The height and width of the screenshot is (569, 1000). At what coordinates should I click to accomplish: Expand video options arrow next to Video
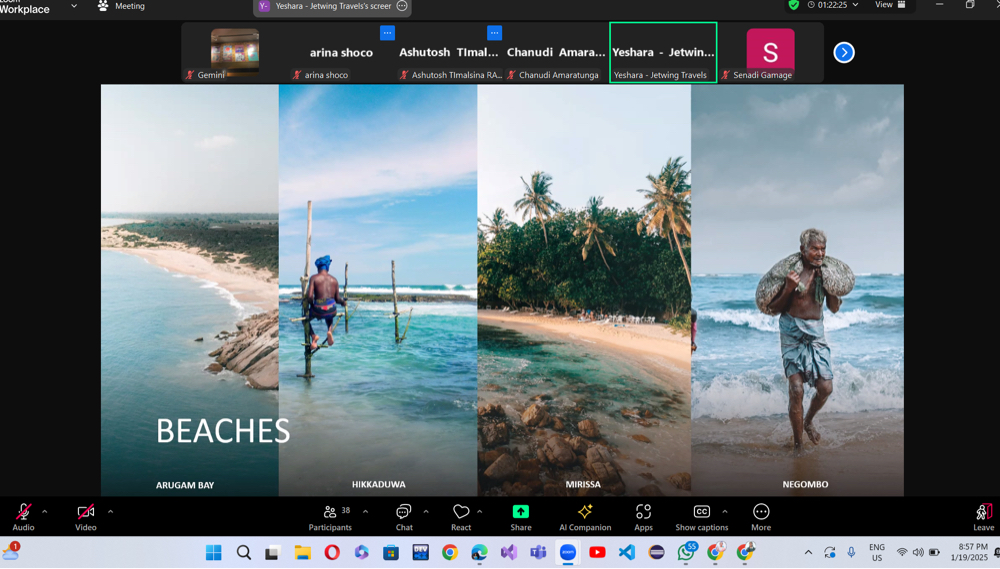coord(110,511)
